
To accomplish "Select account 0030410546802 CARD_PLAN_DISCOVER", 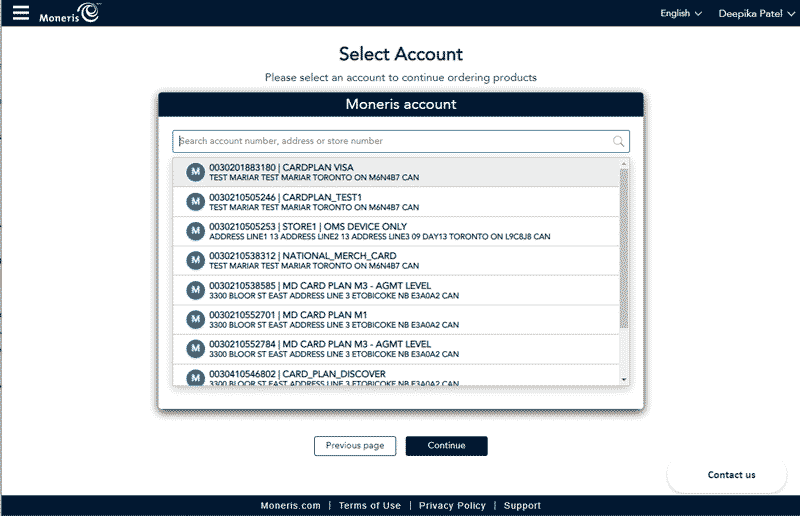I will point(396,375).
